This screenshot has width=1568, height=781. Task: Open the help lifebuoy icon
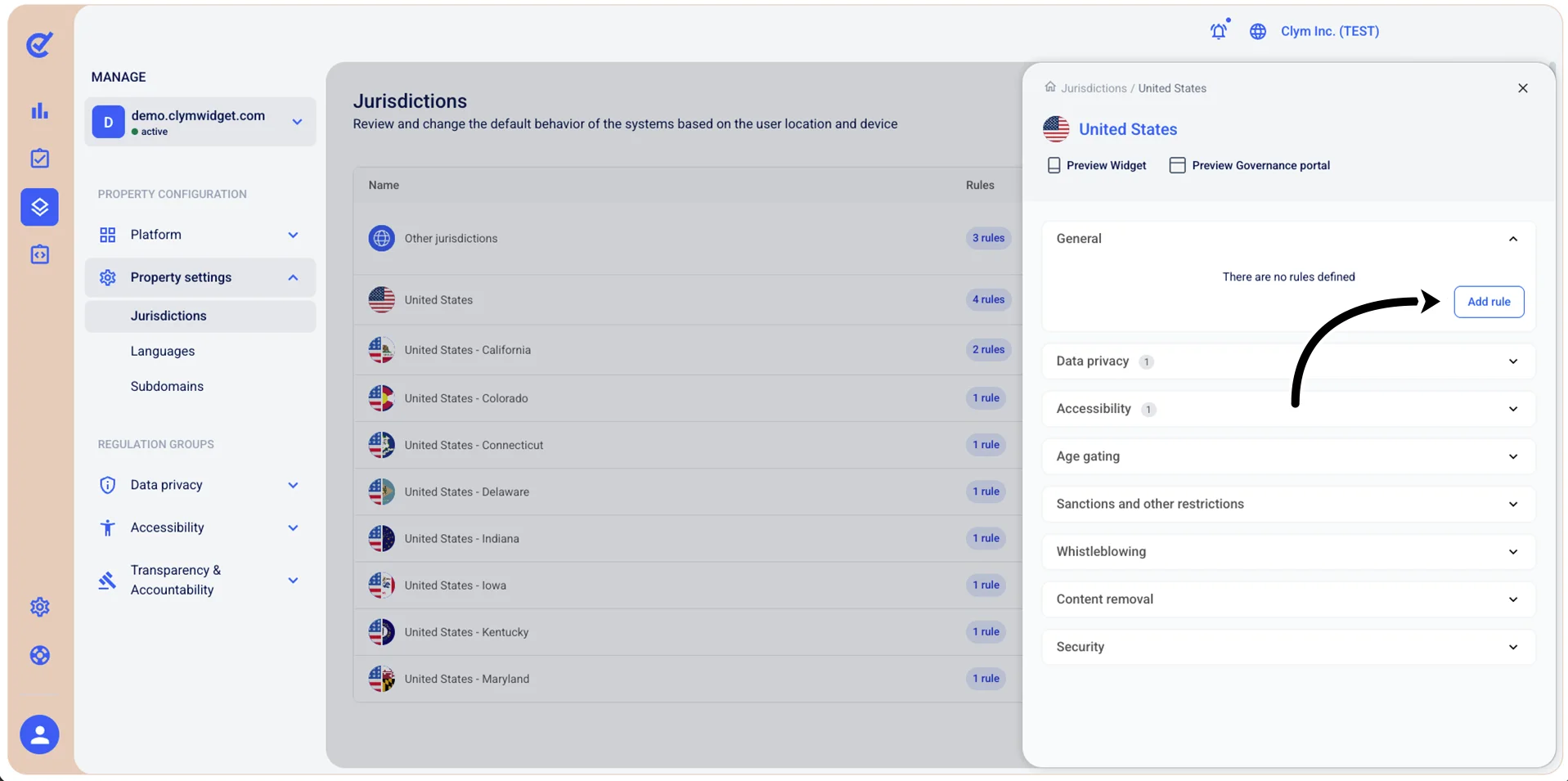[39, 655]
